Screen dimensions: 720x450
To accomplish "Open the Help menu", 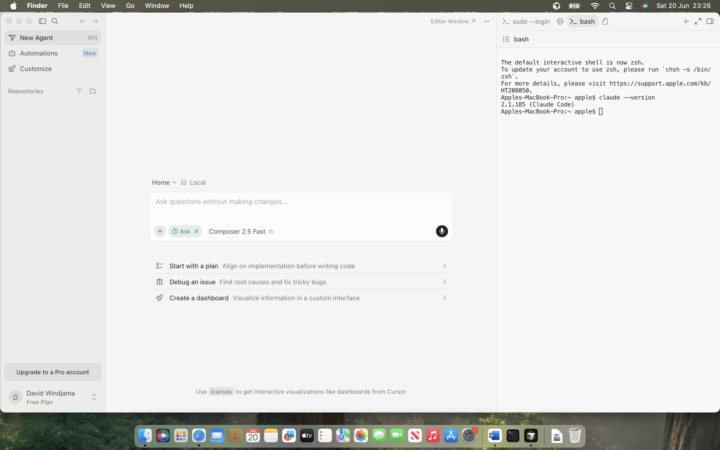I will click(186, 6).
